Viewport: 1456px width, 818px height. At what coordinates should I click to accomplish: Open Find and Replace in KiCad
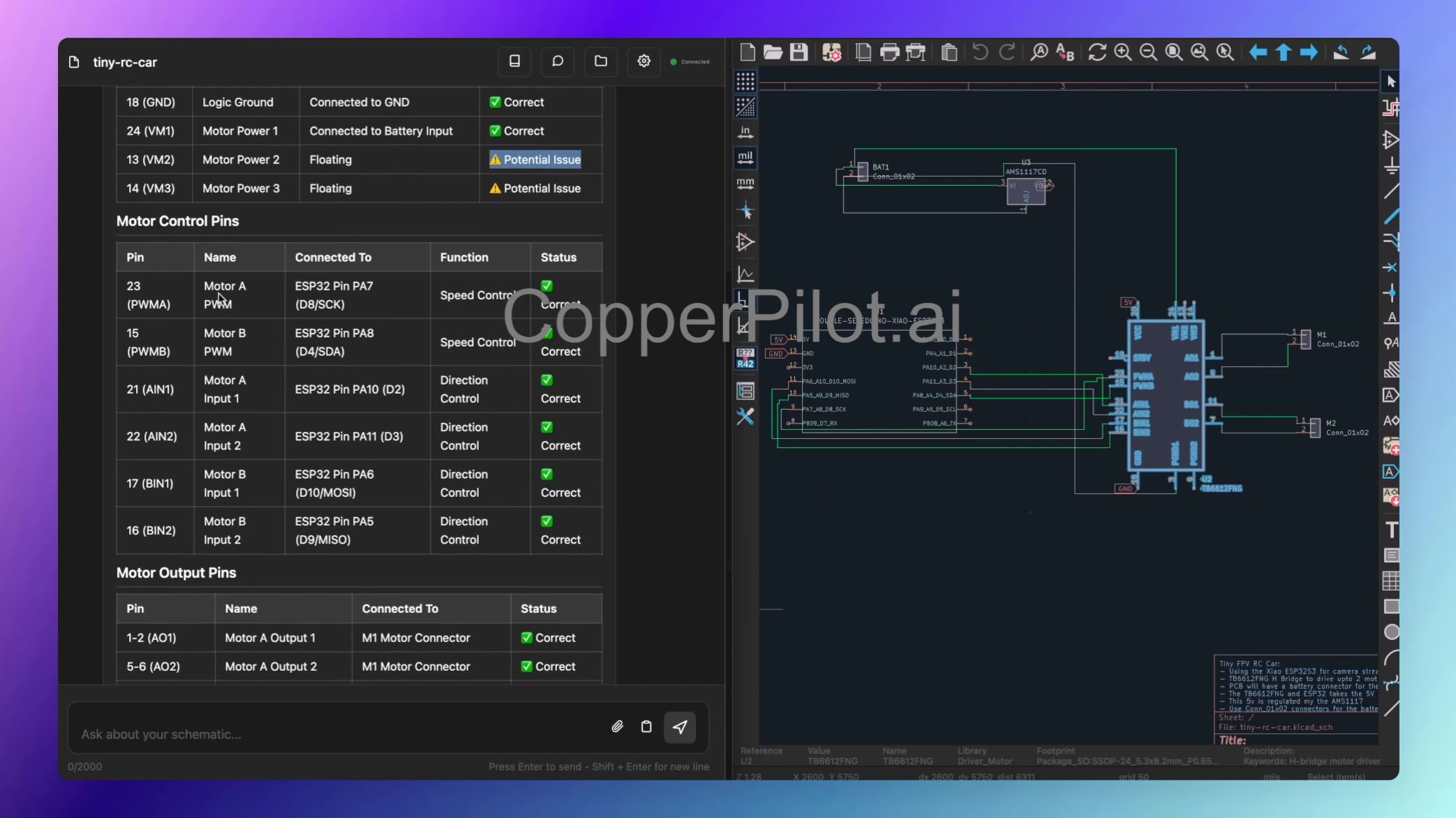(x=1065, y=52)
